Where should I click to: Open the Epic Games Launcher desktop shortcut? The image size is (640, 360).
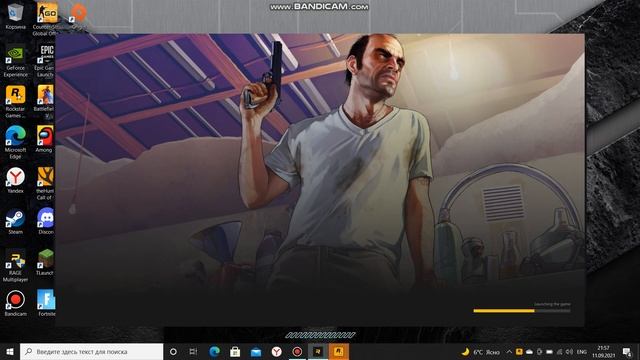[x=45, y=61]
